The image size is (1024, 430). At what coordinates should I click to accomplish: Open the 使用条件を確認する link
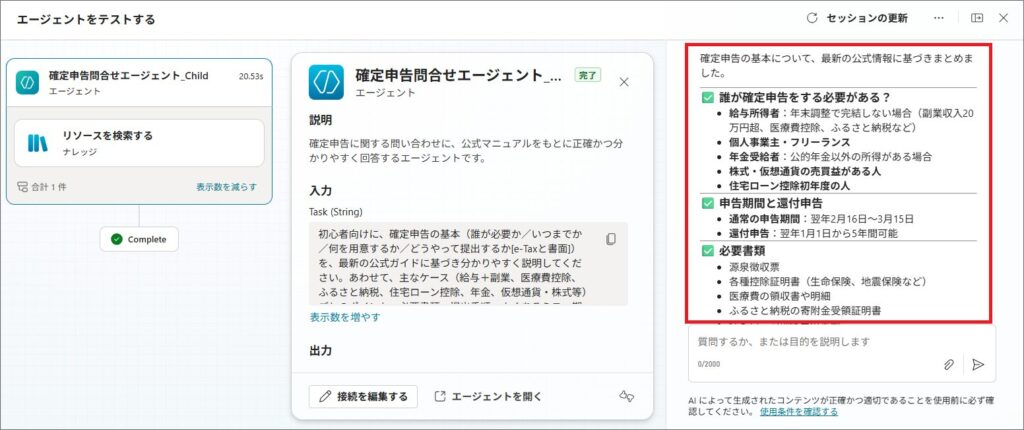(x=798, y=411)
